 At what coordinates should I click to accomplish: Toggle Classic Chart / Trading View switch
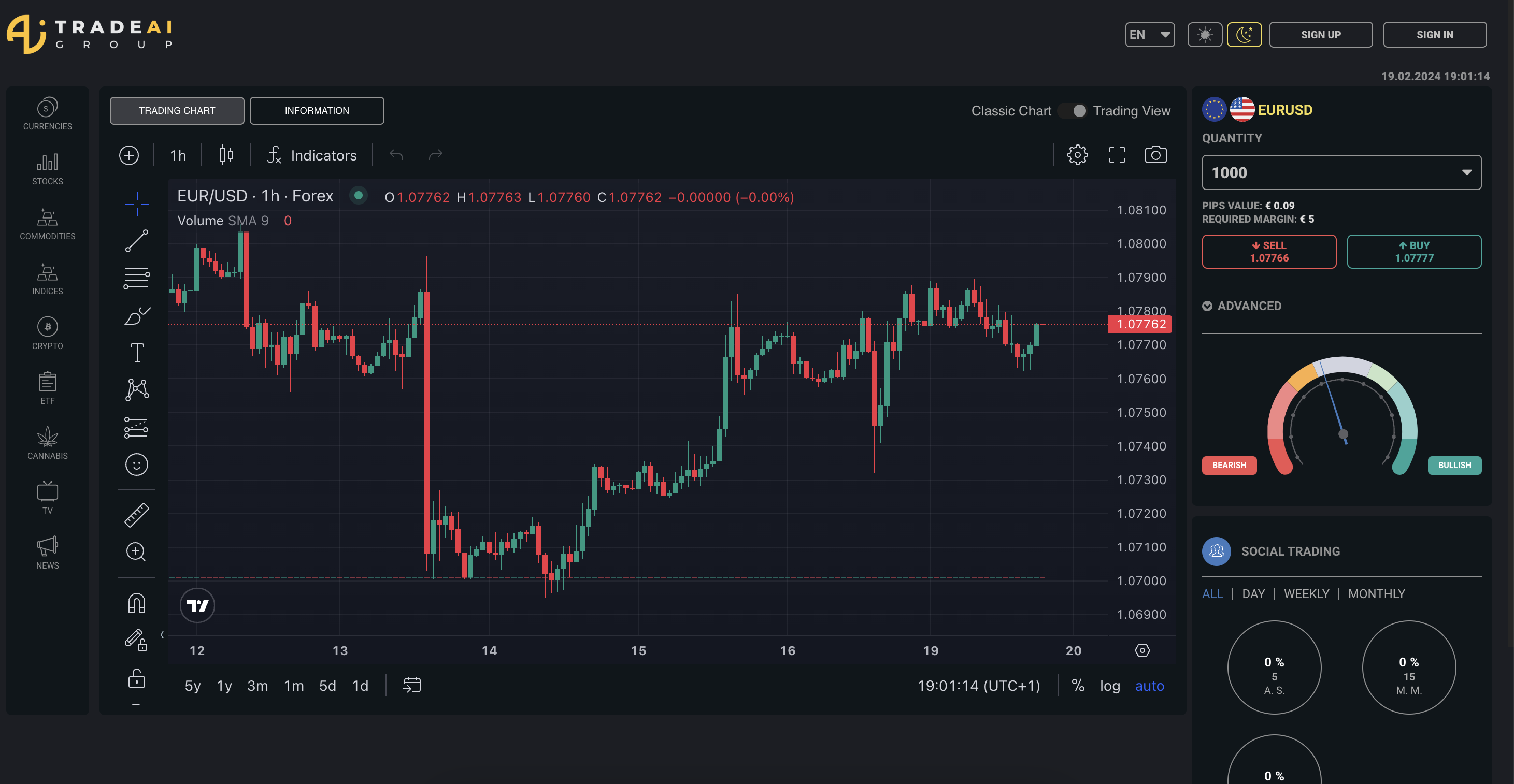(1072, 111)
